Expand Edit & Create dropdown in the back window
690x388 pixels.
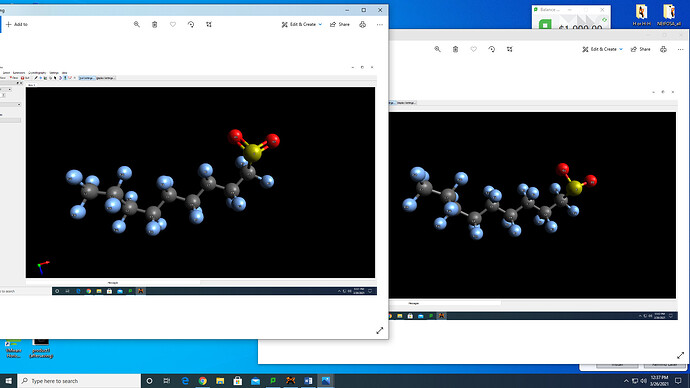pos(602,49)
